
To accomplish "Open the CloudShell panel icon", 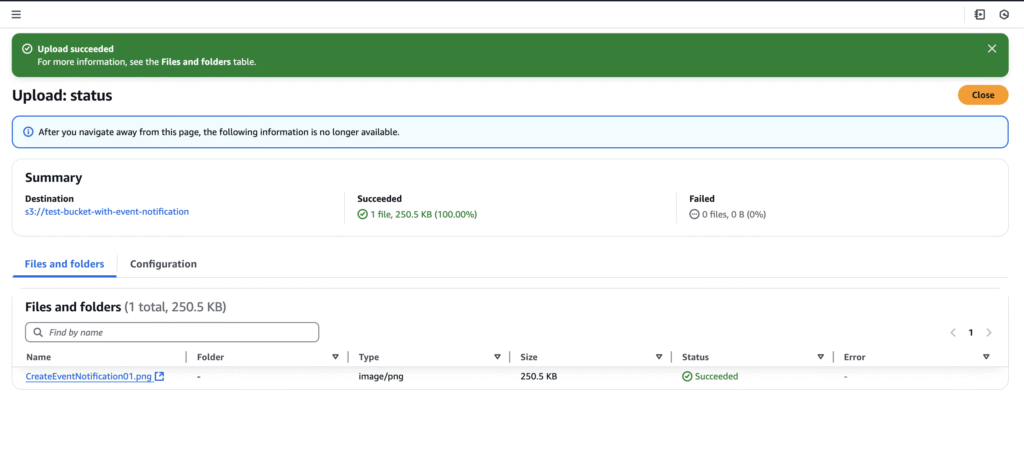I will (x=980, y=14).
